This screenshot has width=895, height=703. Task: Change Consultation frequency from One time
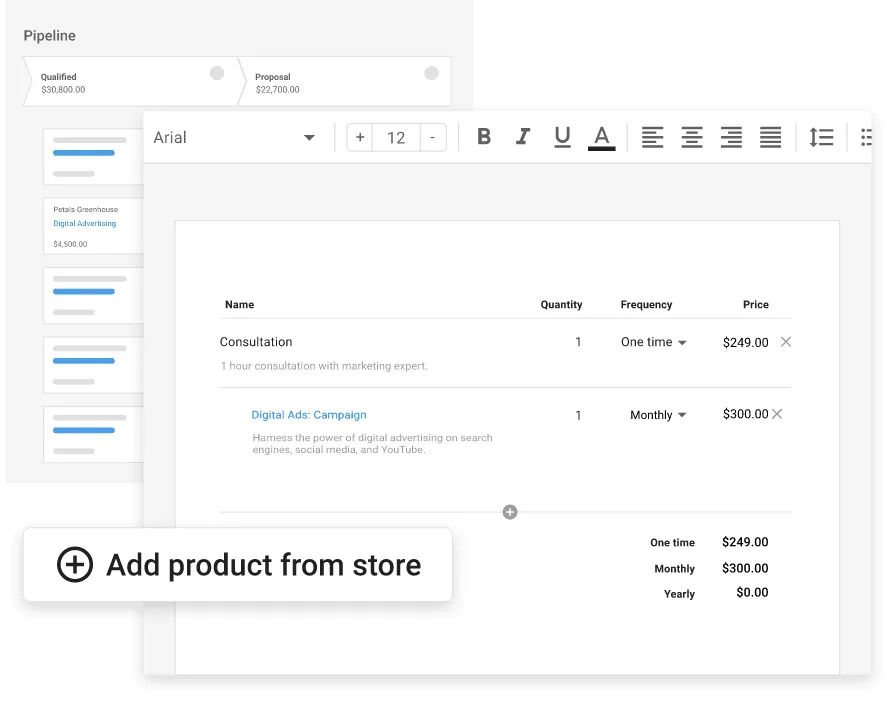(x=654, y=342)
